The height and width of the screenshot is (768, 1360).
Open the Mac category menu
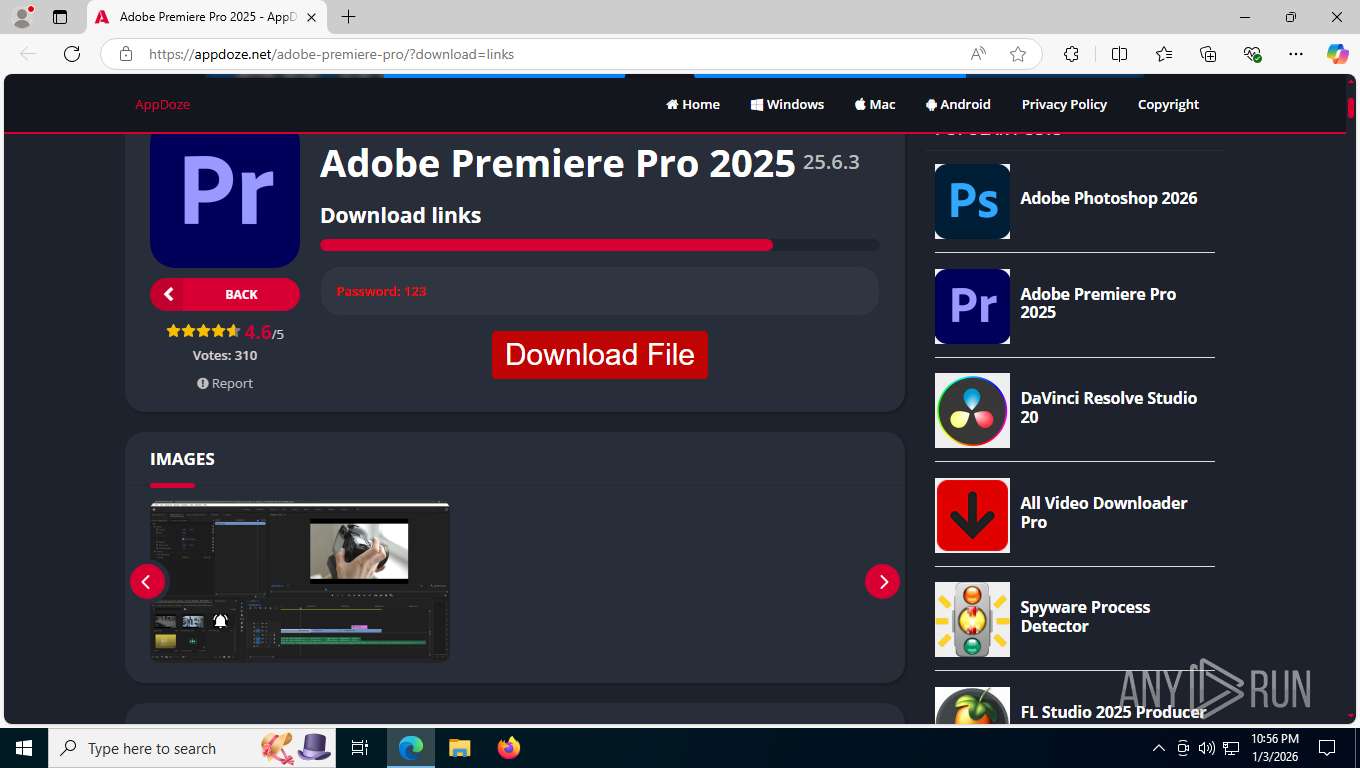click(x=875, y=104)
